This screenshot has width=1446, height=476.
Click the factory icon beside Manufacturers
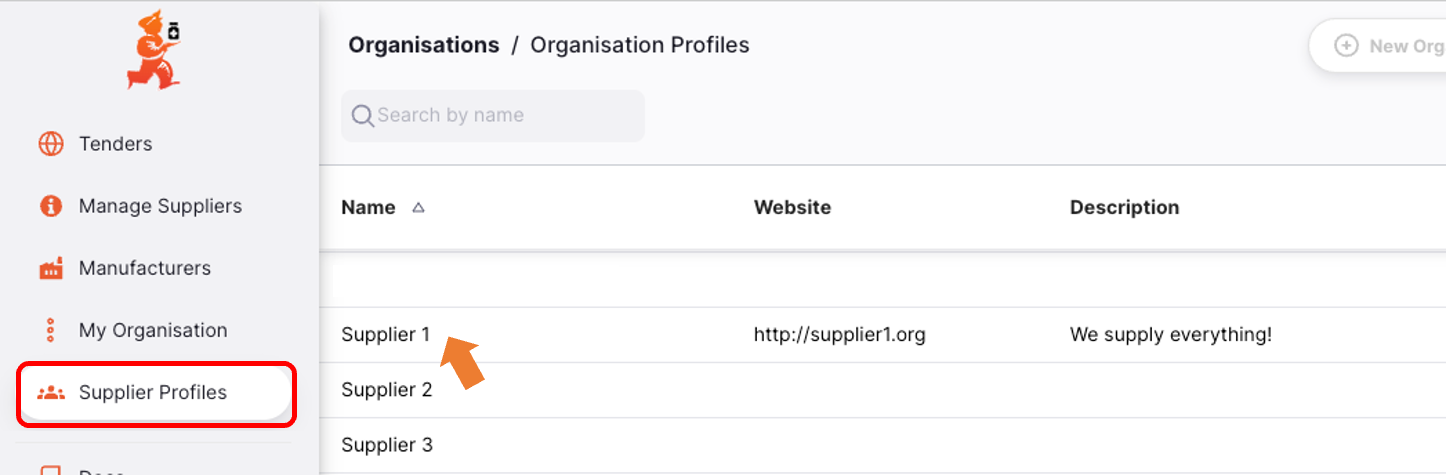(51, 268)
